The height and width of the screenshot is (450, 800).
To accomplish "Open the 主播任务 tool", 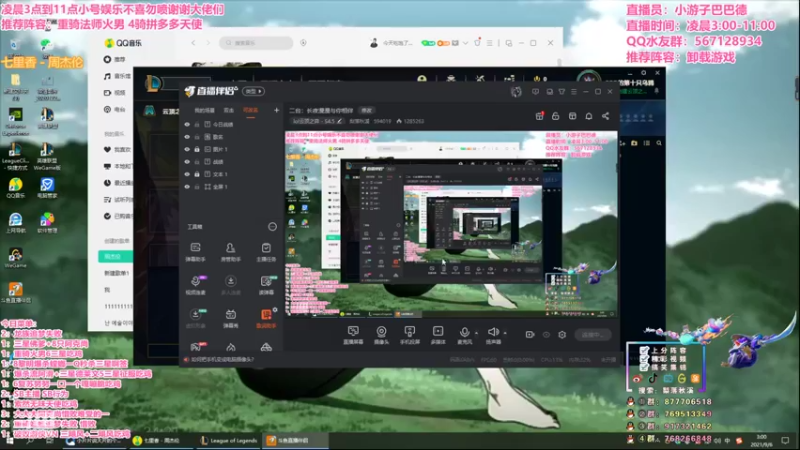I will pos(266,252).
